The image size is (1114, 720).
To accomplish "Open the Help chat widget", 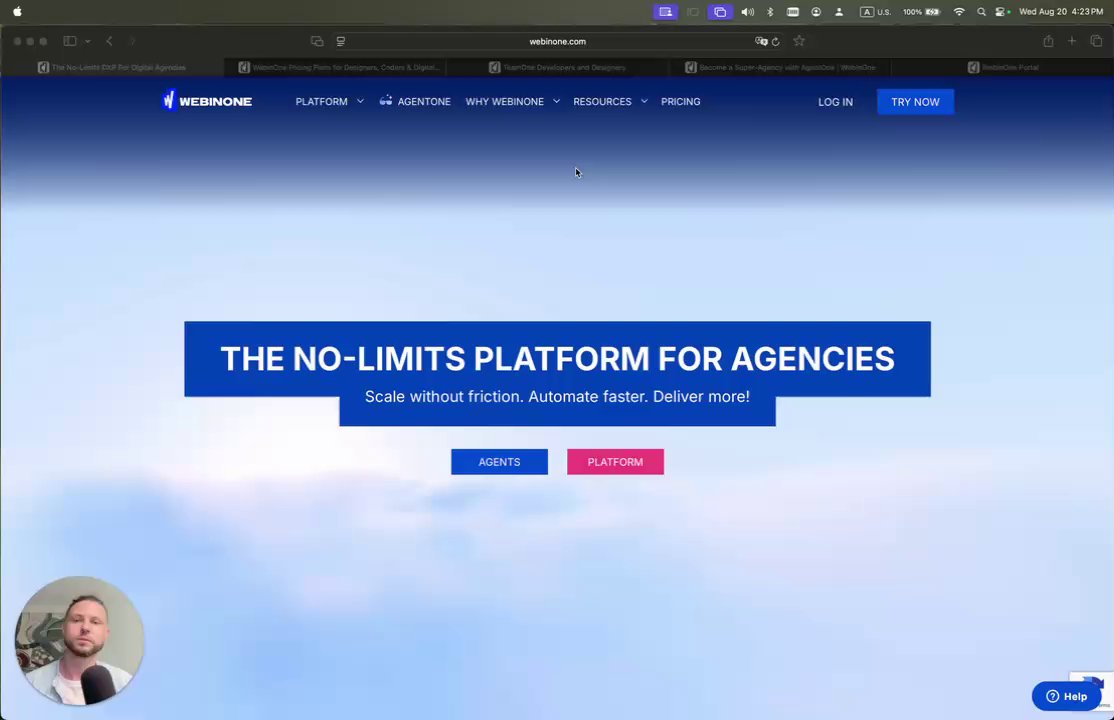I will (1066, 696).
